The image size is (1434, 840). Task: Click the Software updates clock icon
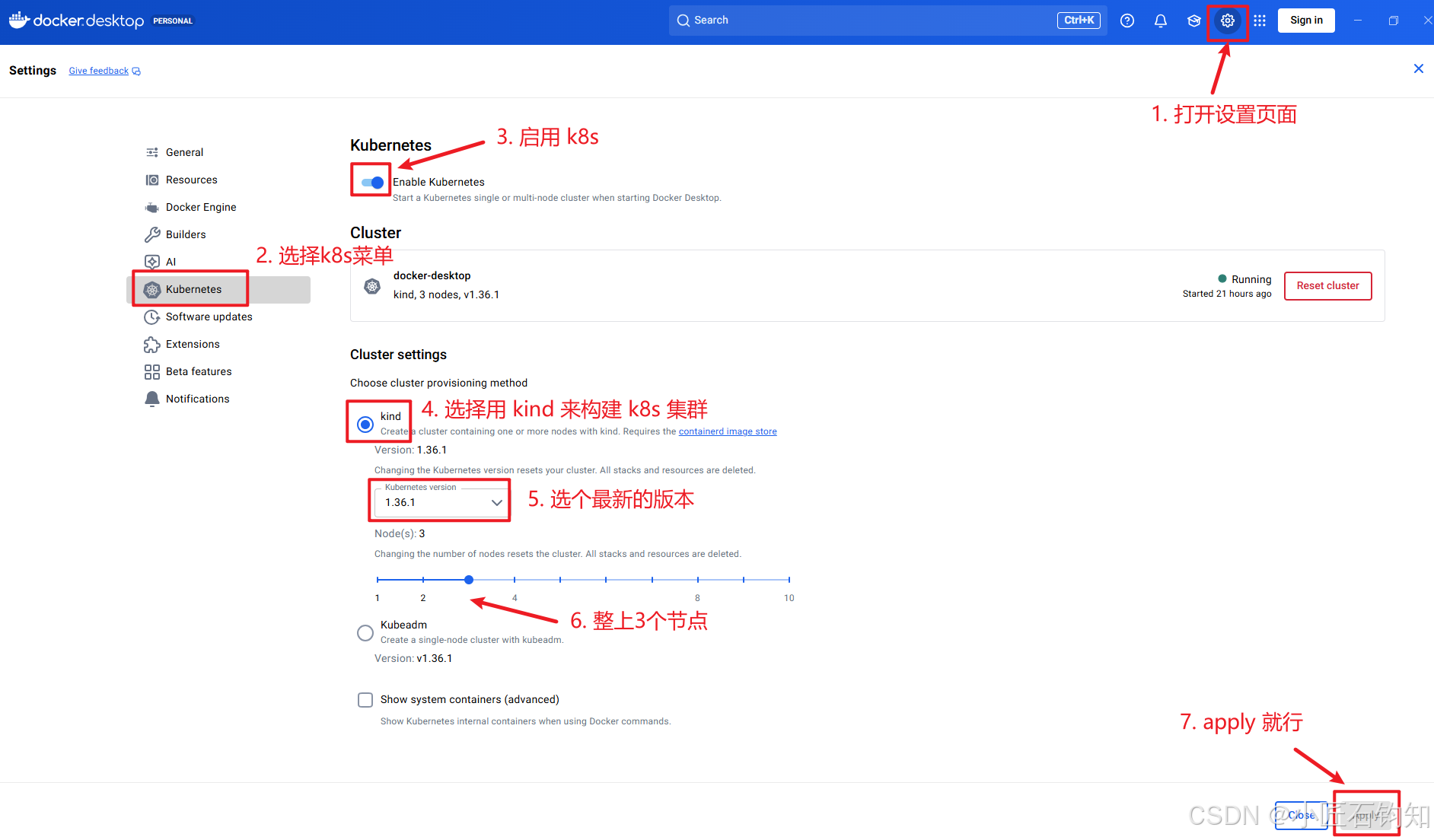pyautogui.click(x=152, y=317)
